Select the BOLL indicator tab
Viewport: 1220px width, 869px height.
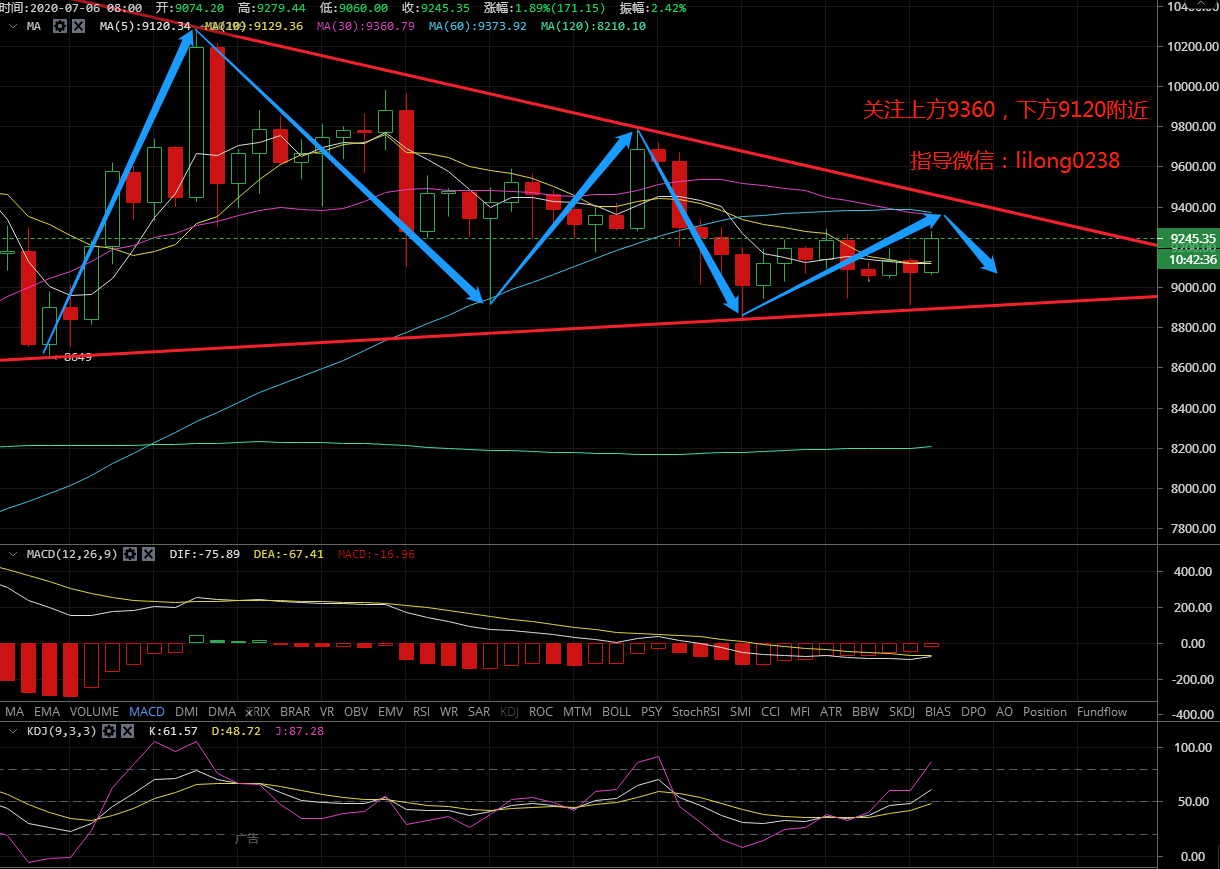pyautogui.click(x=616, y=712)
